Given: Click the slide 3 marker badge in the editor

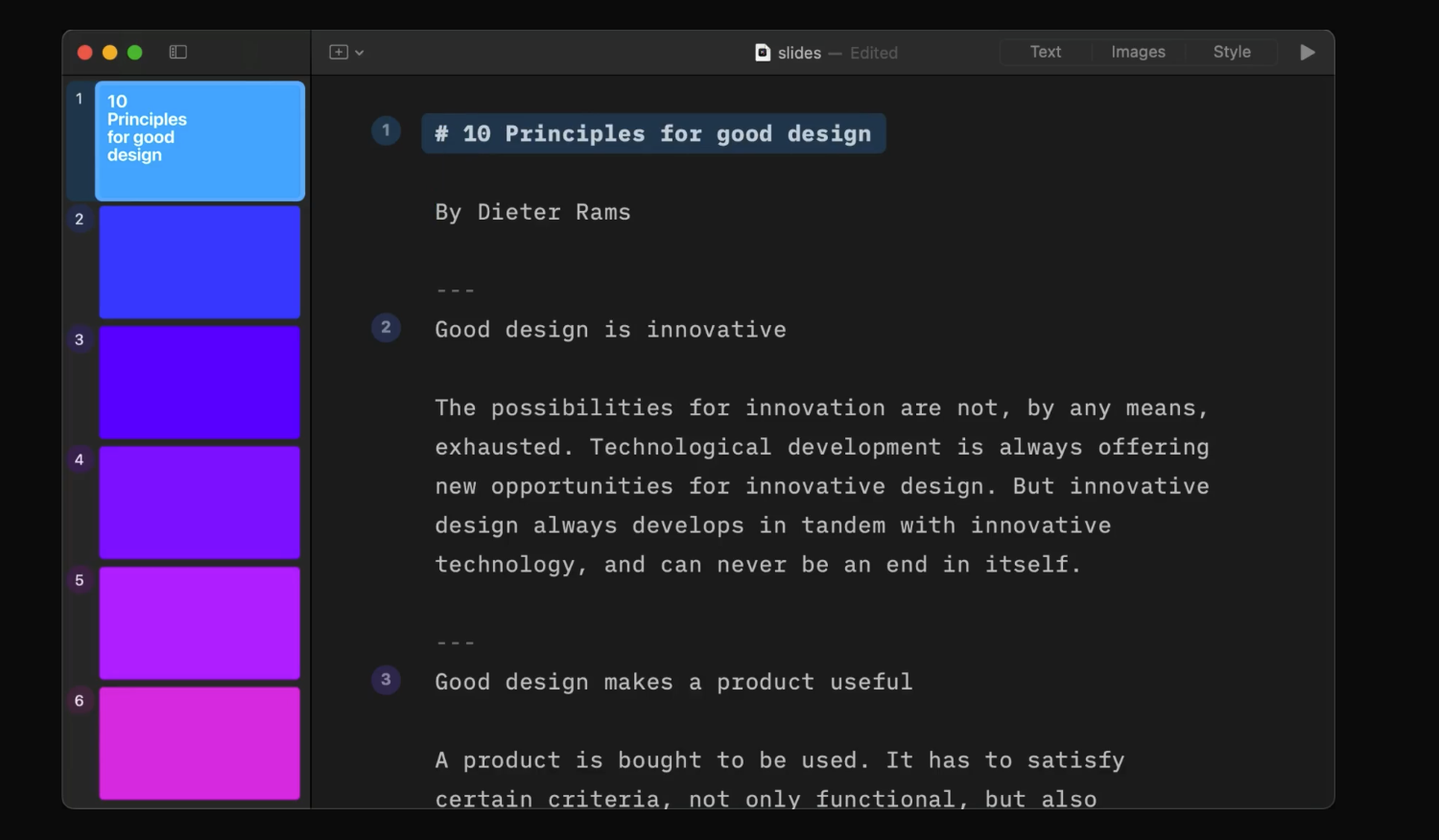Looking at the screenshot, I should point(386,680).
